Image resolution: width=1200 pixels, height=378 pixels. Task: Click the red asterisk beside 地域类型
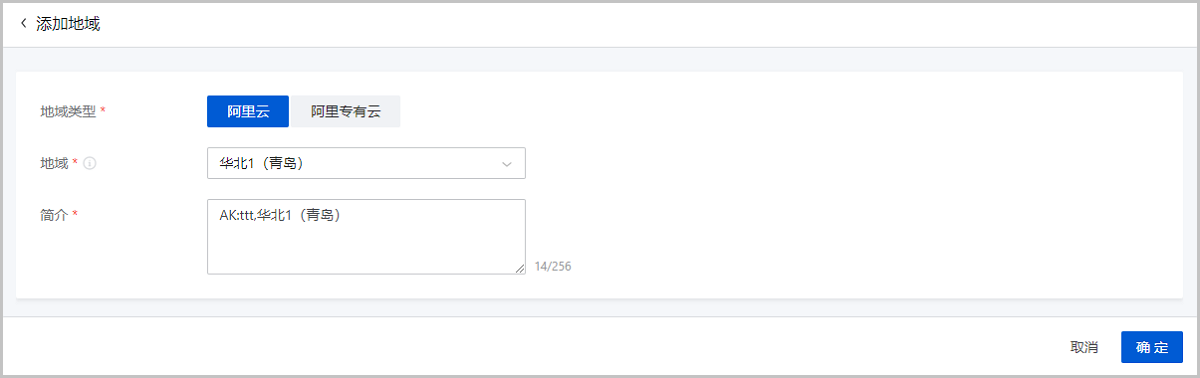[x=103, y=111]
